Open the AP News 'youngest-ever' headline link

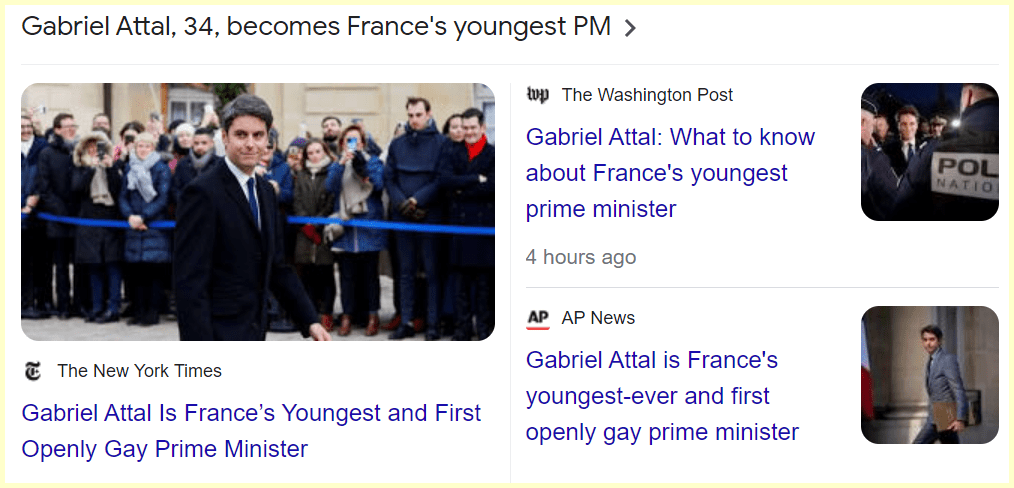[x=662, y=396]
